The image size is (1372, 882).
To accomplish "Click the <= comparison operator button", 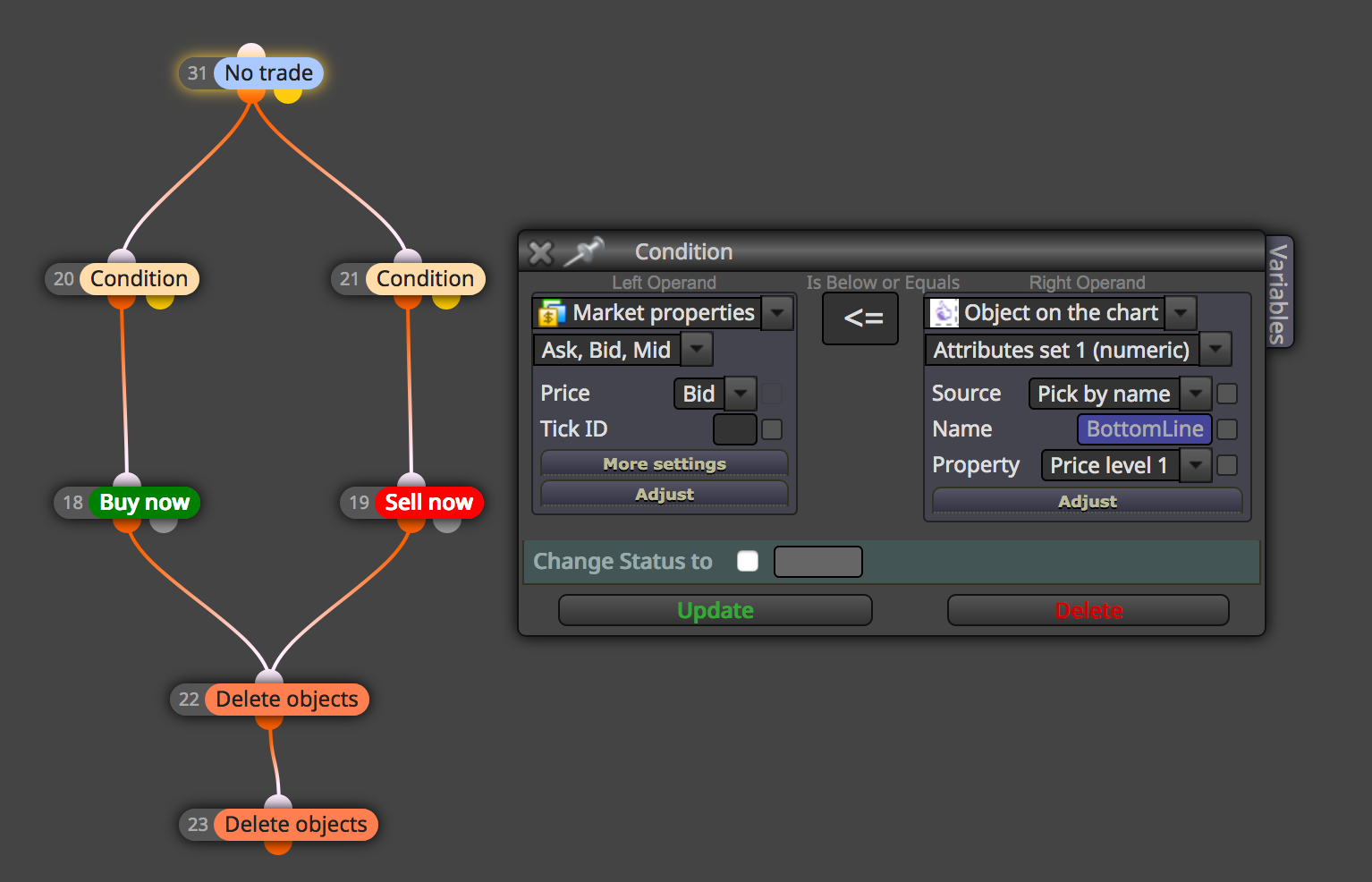I will [860, 318].
